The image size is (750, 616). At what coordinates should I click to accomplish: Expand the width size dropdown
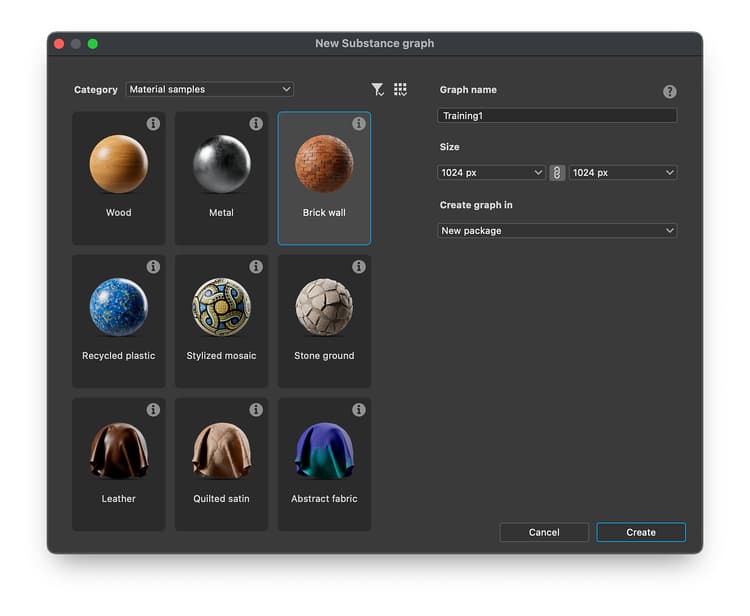click(491, 173)
